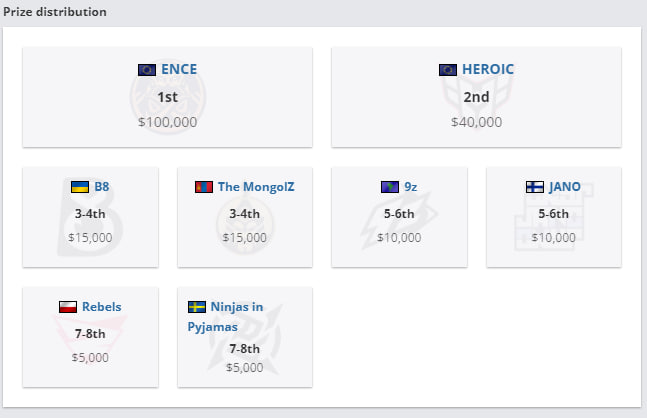647x418 pixels.
Task: Visit The MongolZ team page
Action: pyautogui.click(x=256, y=187)
